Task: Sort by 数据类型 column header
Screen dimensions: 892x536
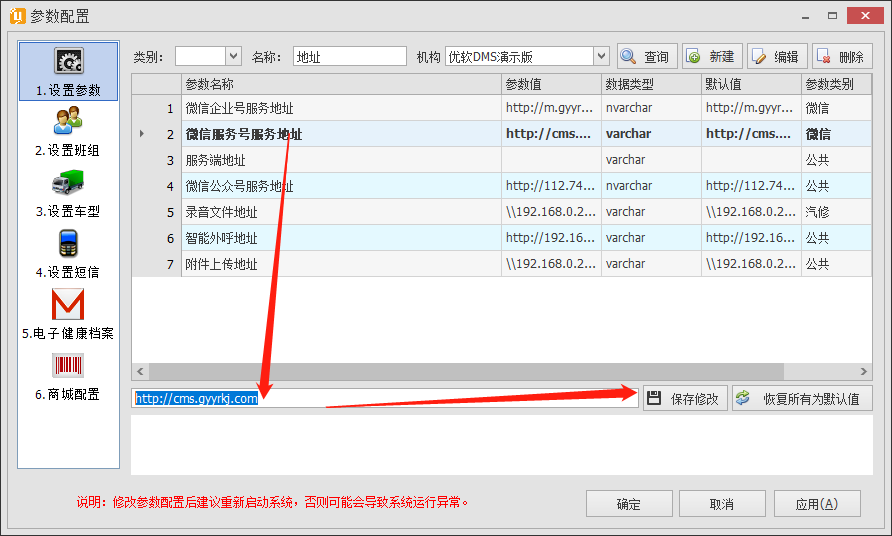Action: click(x=651, y=84)
